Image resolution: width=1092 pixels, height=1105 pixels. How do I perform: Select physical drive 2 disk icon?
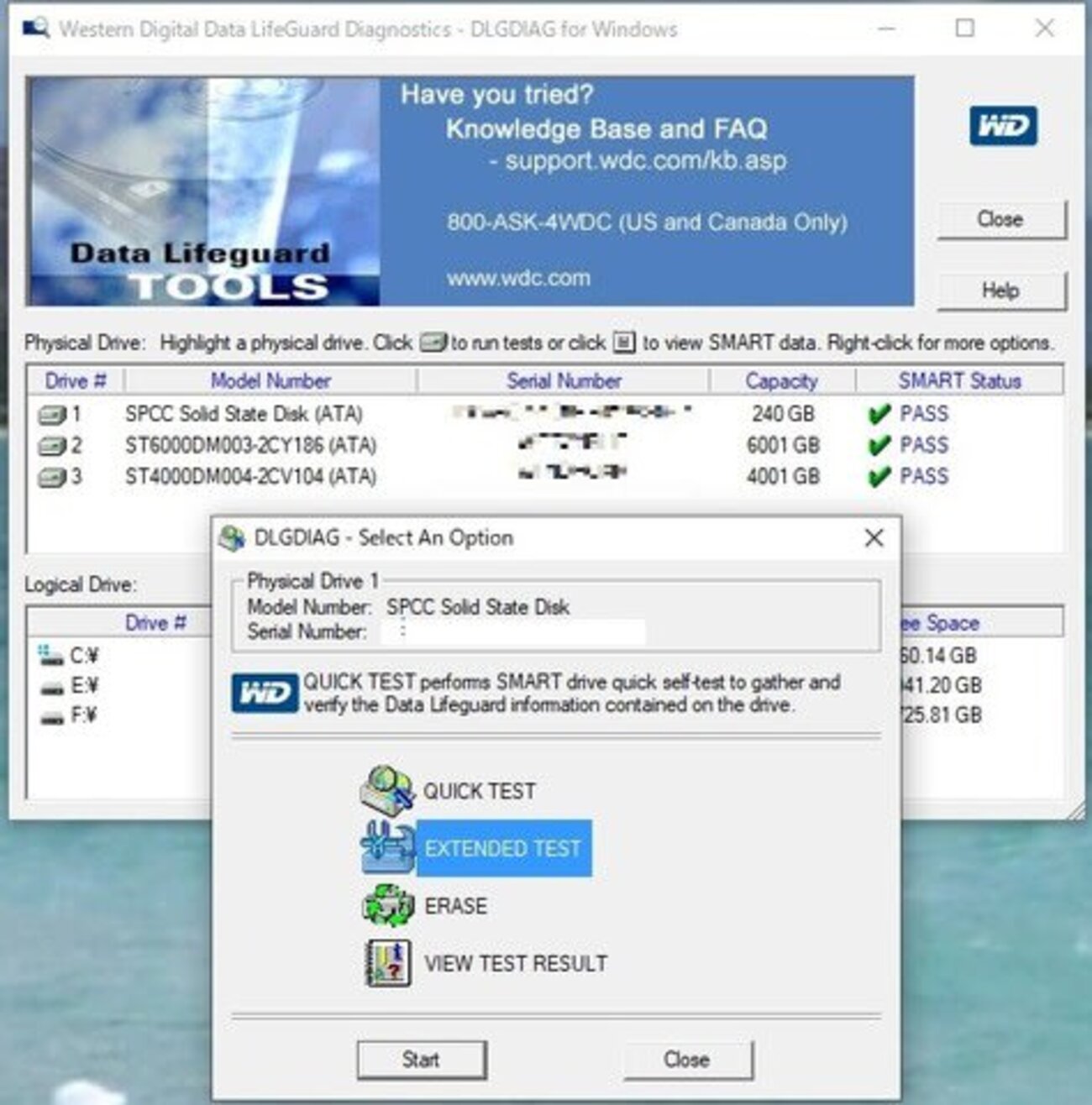coord(52,446)
